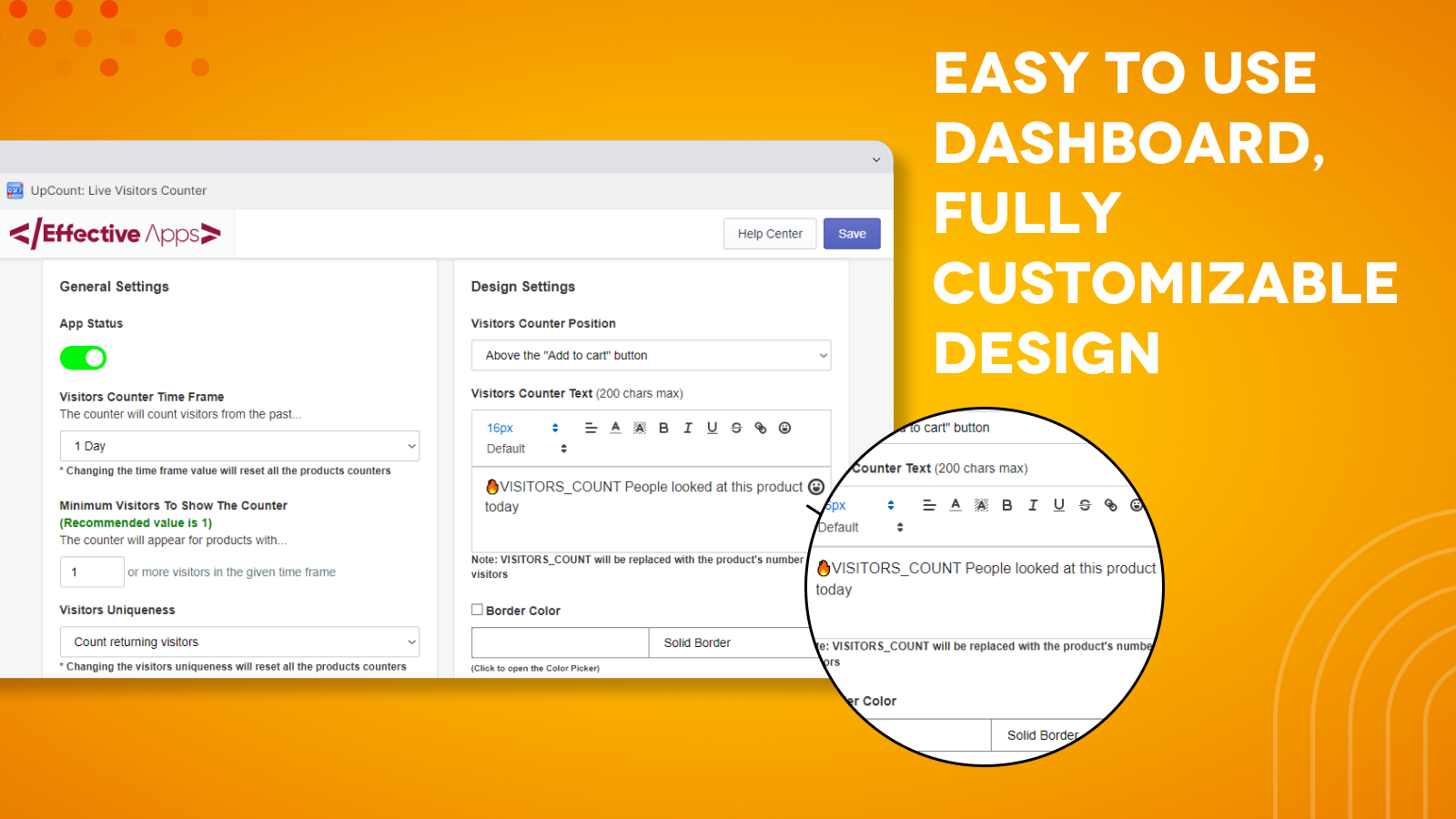Screen dimensions: 1456x819
Task: Click the UpCount app favicon
Action: point(15,190)
